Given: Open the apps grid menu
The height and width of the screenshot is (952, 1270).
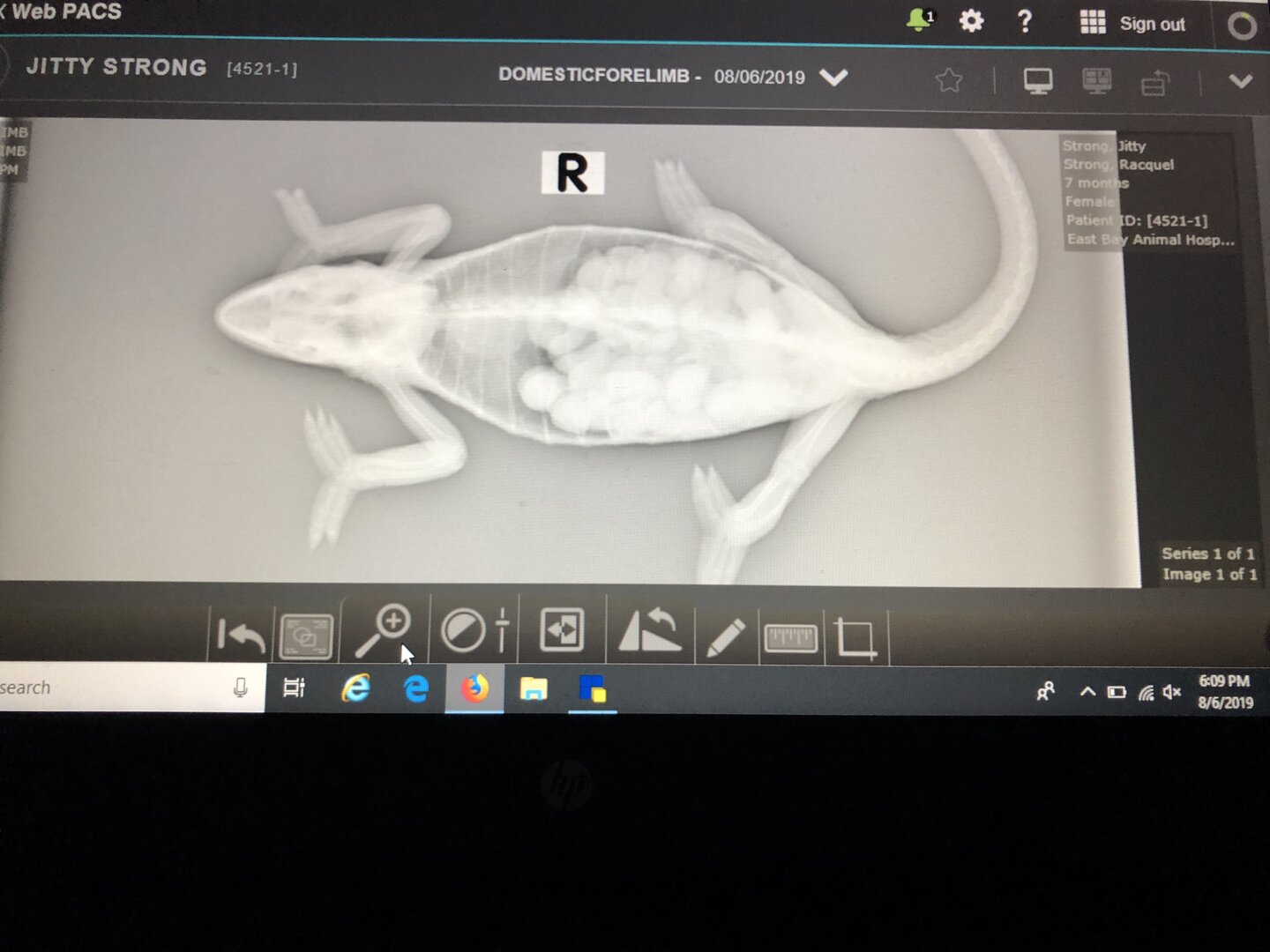Looking at the screenshot, I should [1092, 23].
